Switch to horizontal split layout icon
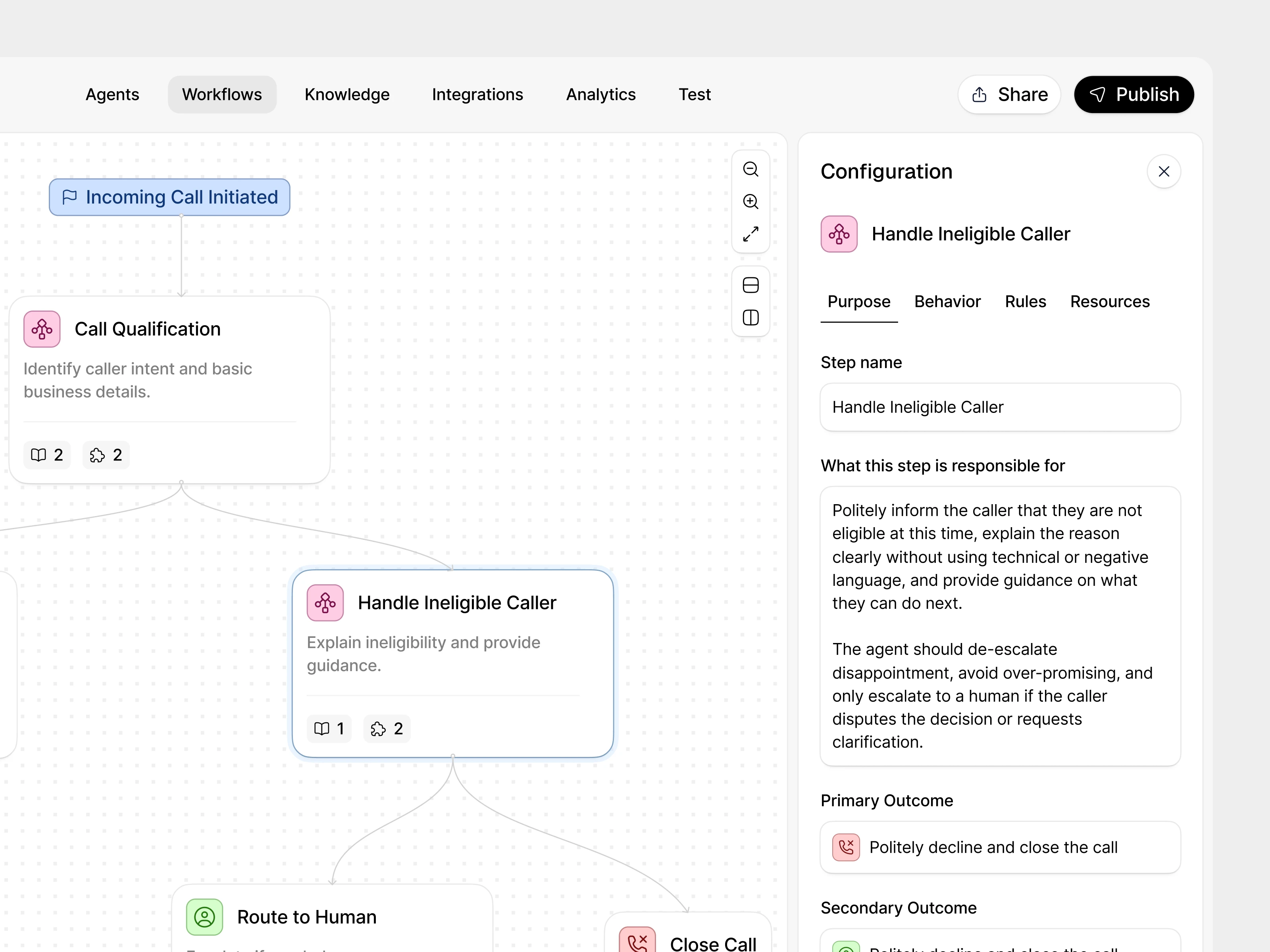The width and height of the screenshot is (1270, 952). pyautogui.click(x=750, y=285)
